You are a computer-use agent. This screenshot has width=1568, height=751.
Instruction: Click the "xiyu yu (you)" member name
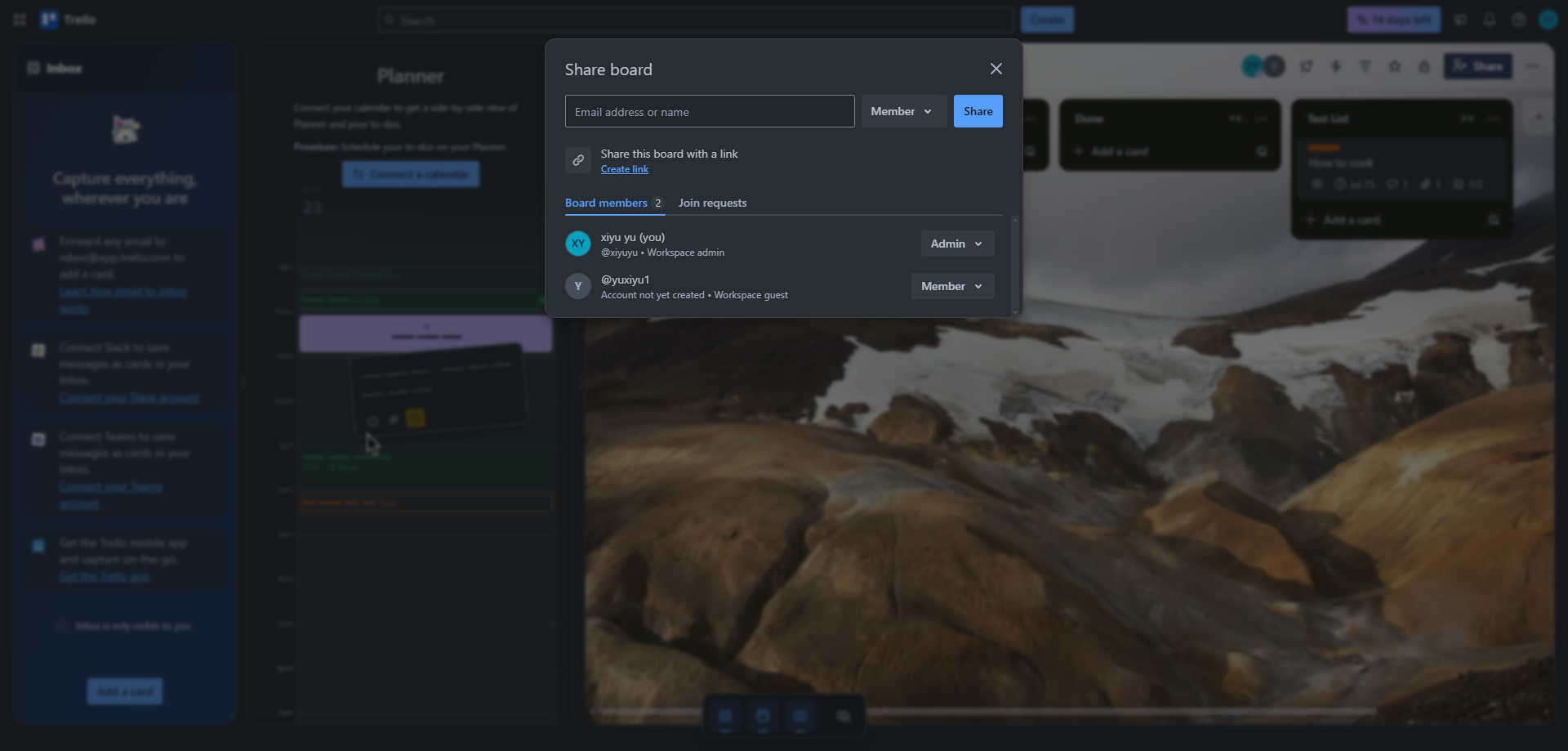(633, 237)
